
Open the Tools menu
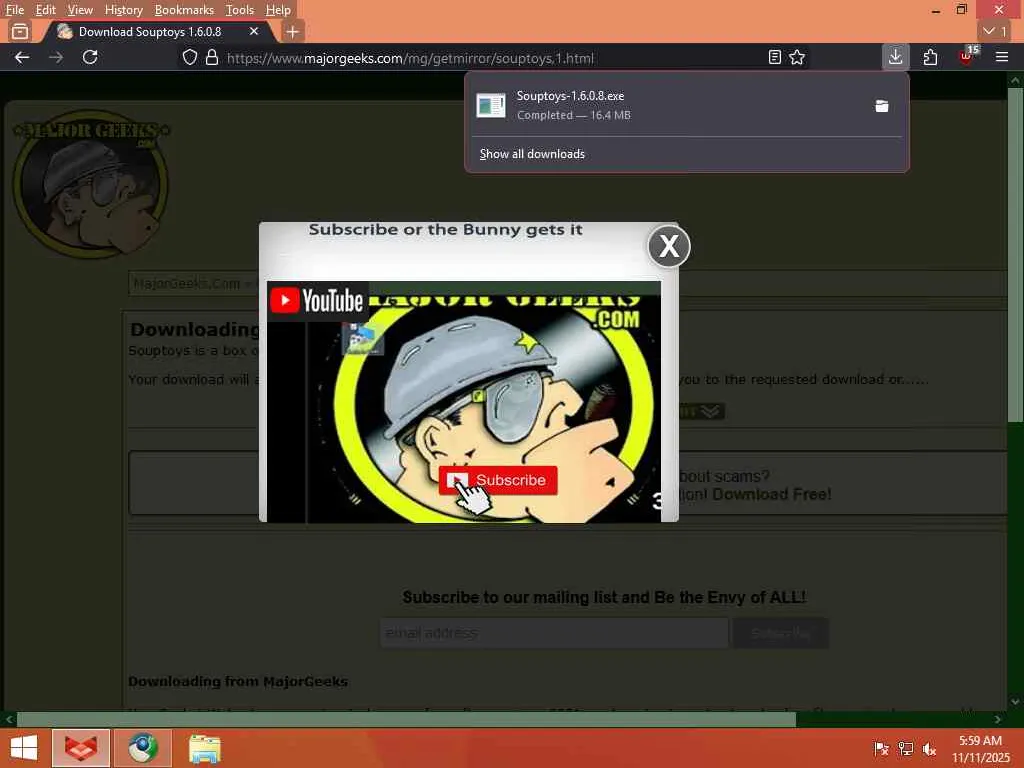pos(240,10)
